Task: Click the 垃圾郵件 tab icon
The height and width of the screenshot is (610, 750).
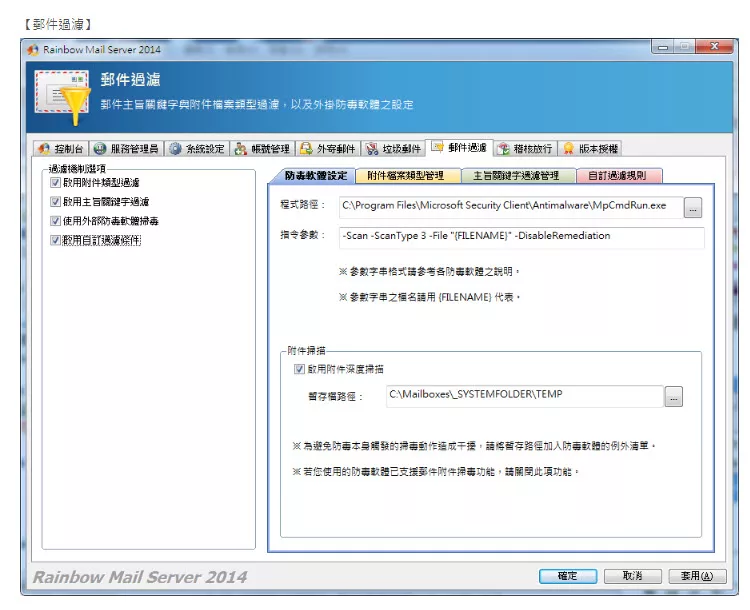Action: pyautogui.click(x=372, y=149)
